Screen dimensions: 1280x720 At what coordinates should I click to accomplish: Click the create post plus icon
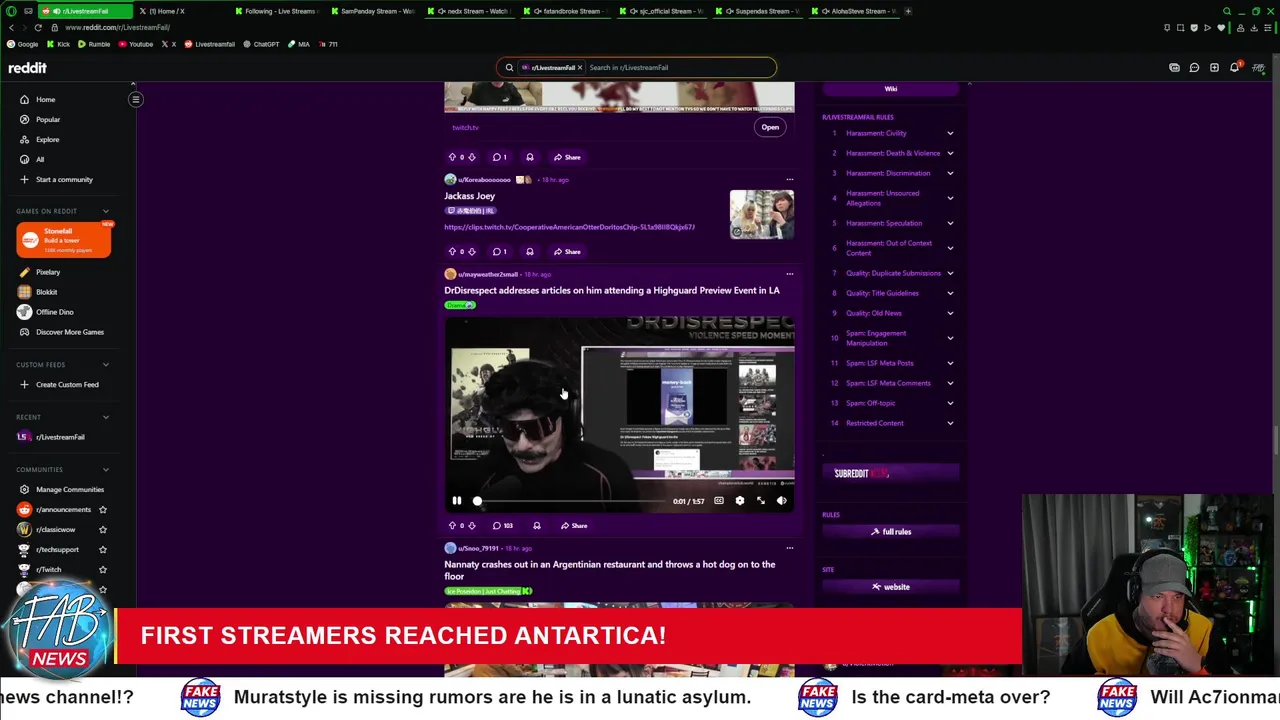click(1214, 67)
